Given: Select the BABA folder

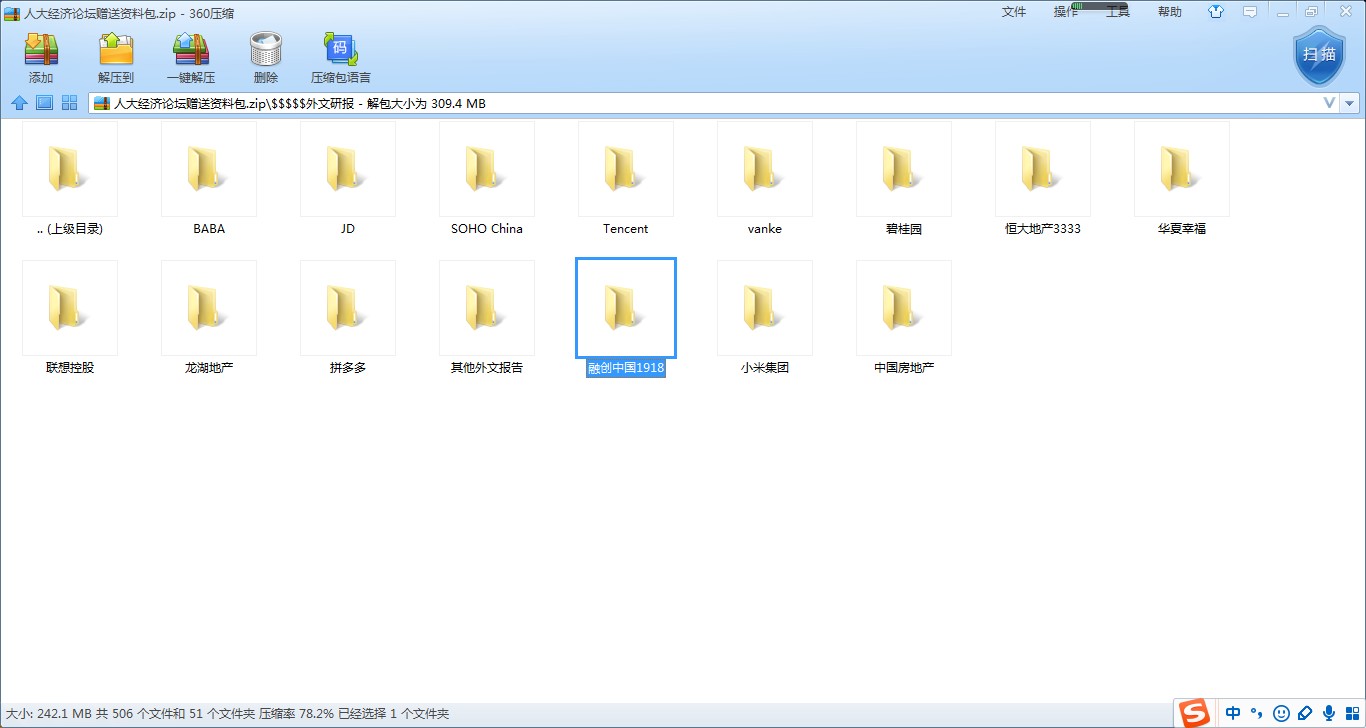Looking at the screenshot, I should 208,180.
